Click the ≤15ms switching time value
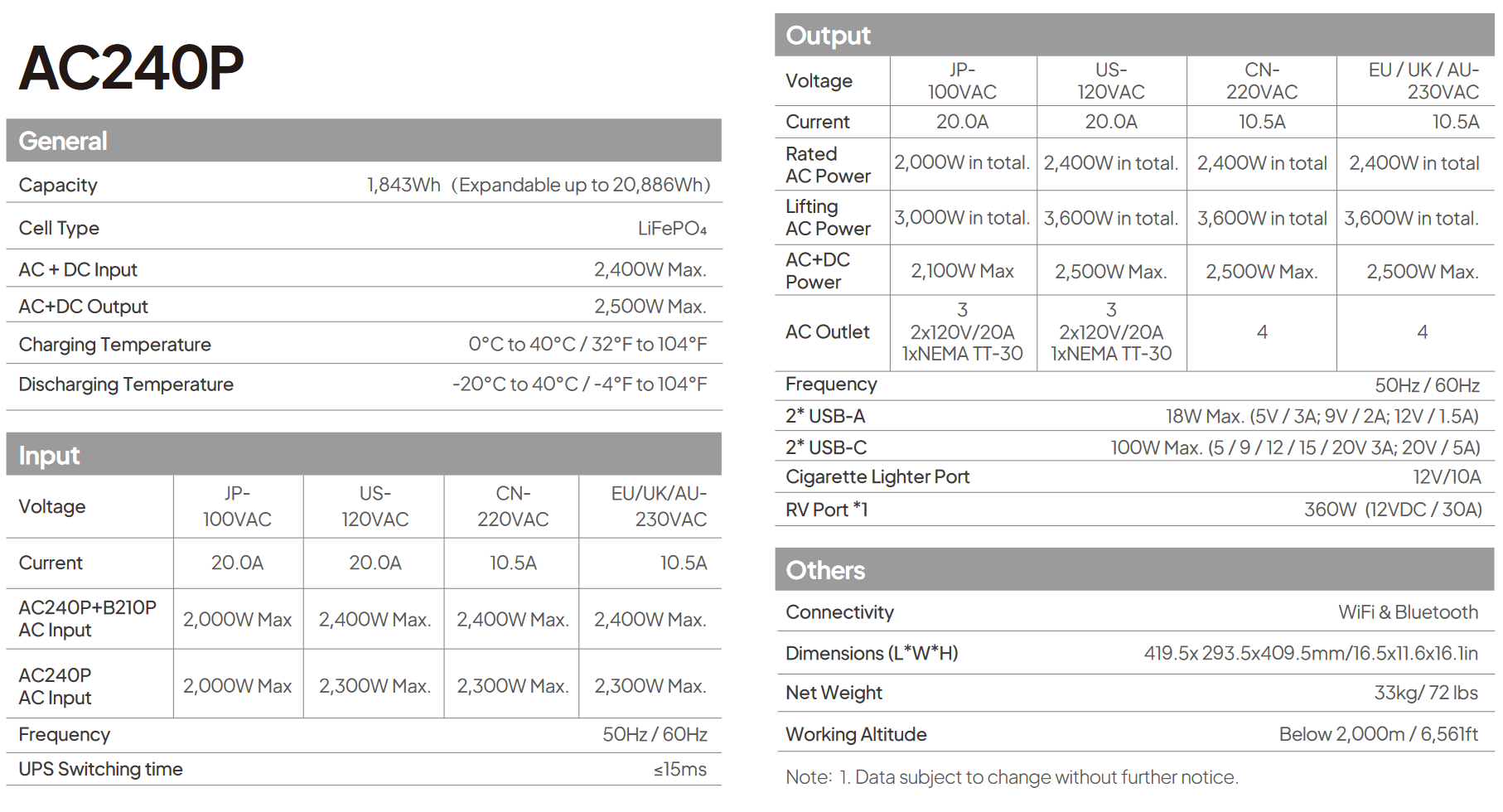The width and height of the screenshot is (1503, 812). 680,769
